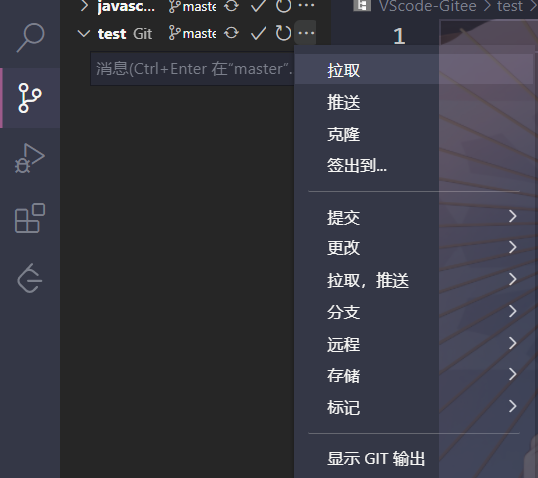Expand the 分支 submenu
This screenshot has width=538, height=478.
[x=414, y=312]
